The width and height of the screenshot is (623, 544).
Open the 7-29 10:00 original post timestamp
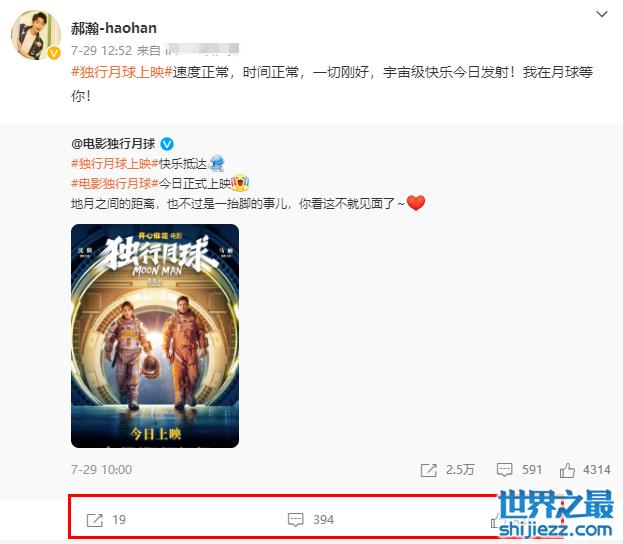pos(101,470)
